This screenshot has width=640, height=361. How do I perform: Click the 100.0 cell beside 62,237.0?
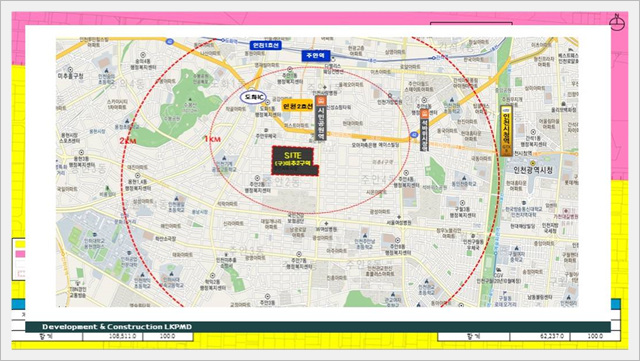pyautogui.click(x=595, y=336)
